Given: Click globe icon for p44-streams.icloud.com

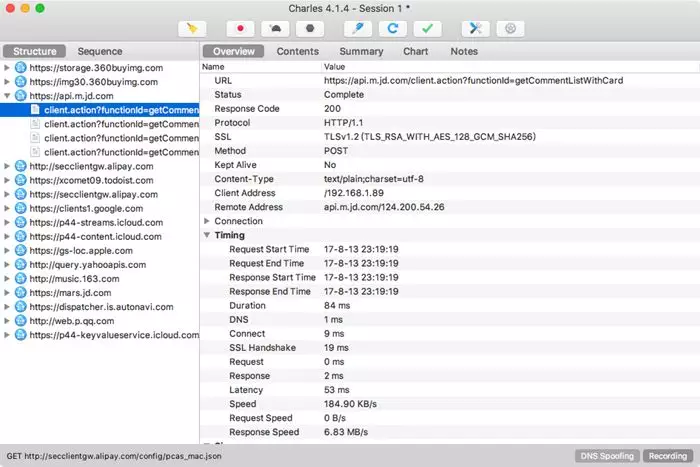Looking at the screenshot, I should pyautogui.click(x=21, y=222).
